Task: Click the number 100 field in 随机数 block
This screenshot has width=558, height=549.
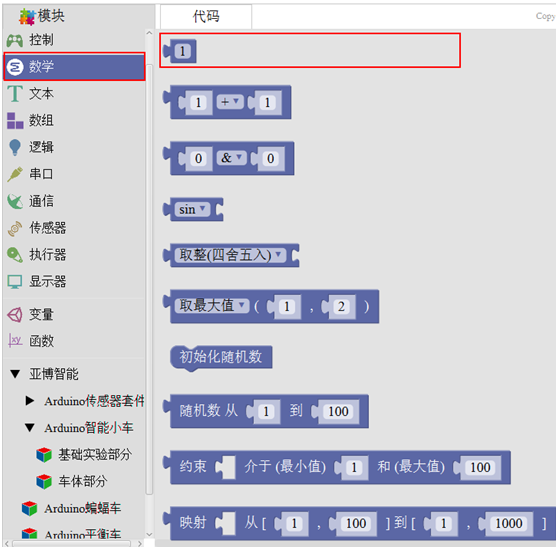Action: [x=338, y=412]
